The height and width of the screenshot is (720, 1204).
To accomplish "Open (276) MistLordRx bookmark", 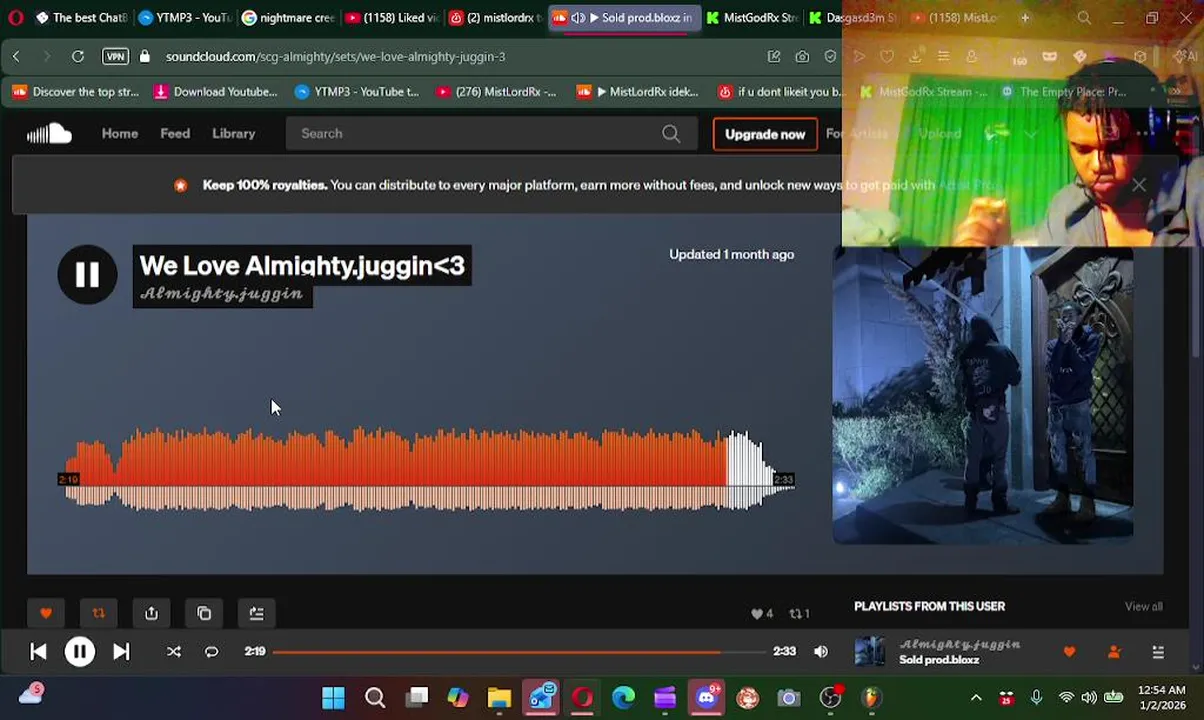I will (496, 92).
